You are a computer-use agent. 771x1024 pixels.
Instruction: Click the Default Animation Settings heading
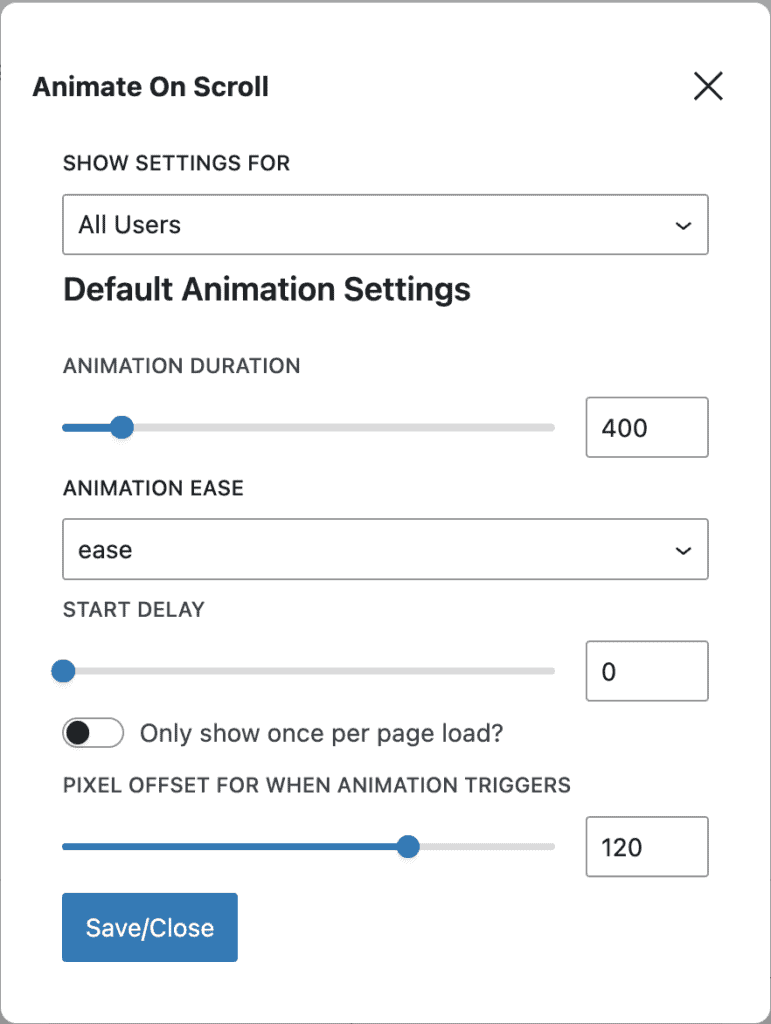coord(267,290)
